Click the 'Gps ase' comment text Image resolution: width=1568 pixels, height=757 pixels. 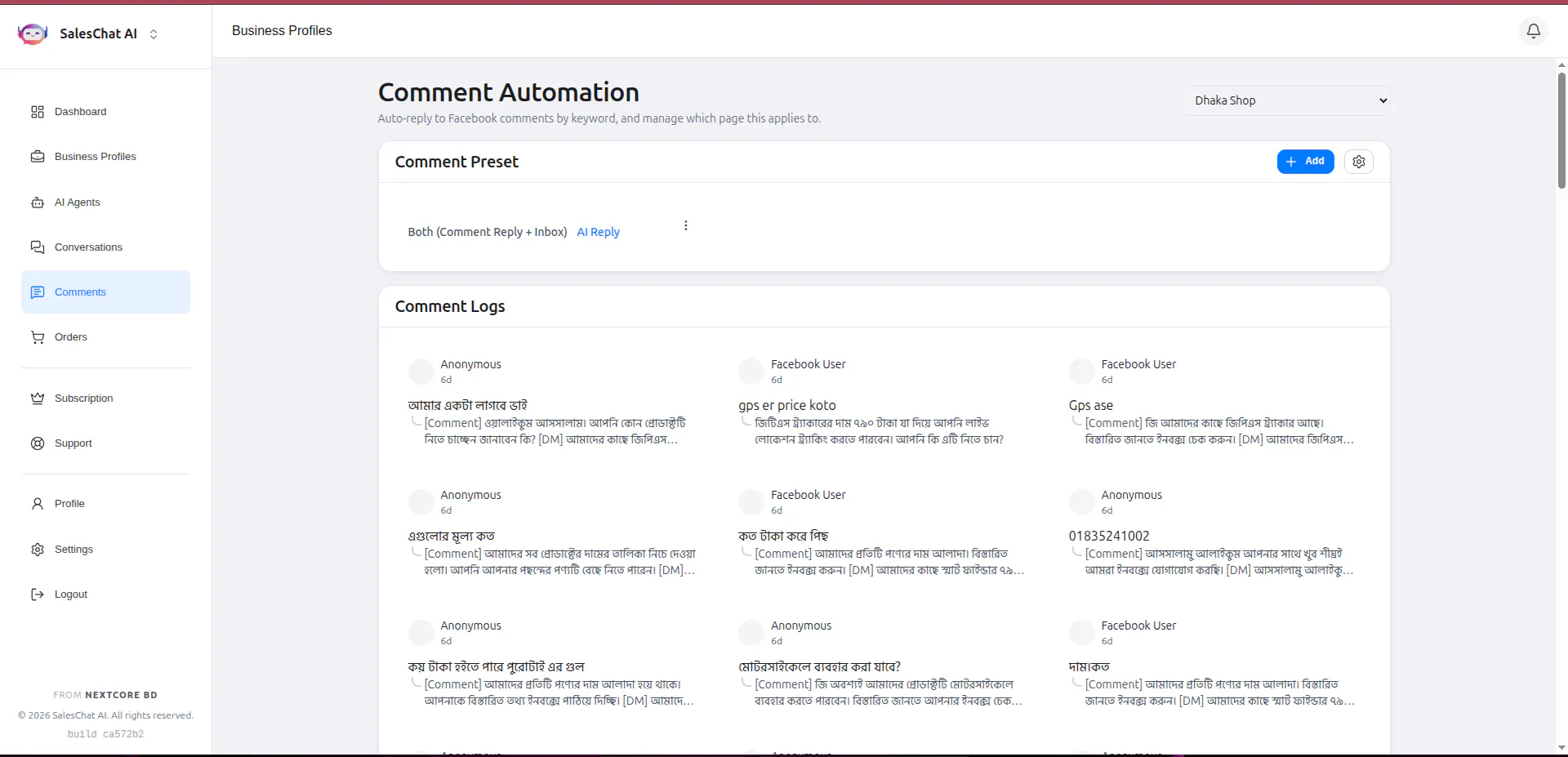[x=1091, y=405]
